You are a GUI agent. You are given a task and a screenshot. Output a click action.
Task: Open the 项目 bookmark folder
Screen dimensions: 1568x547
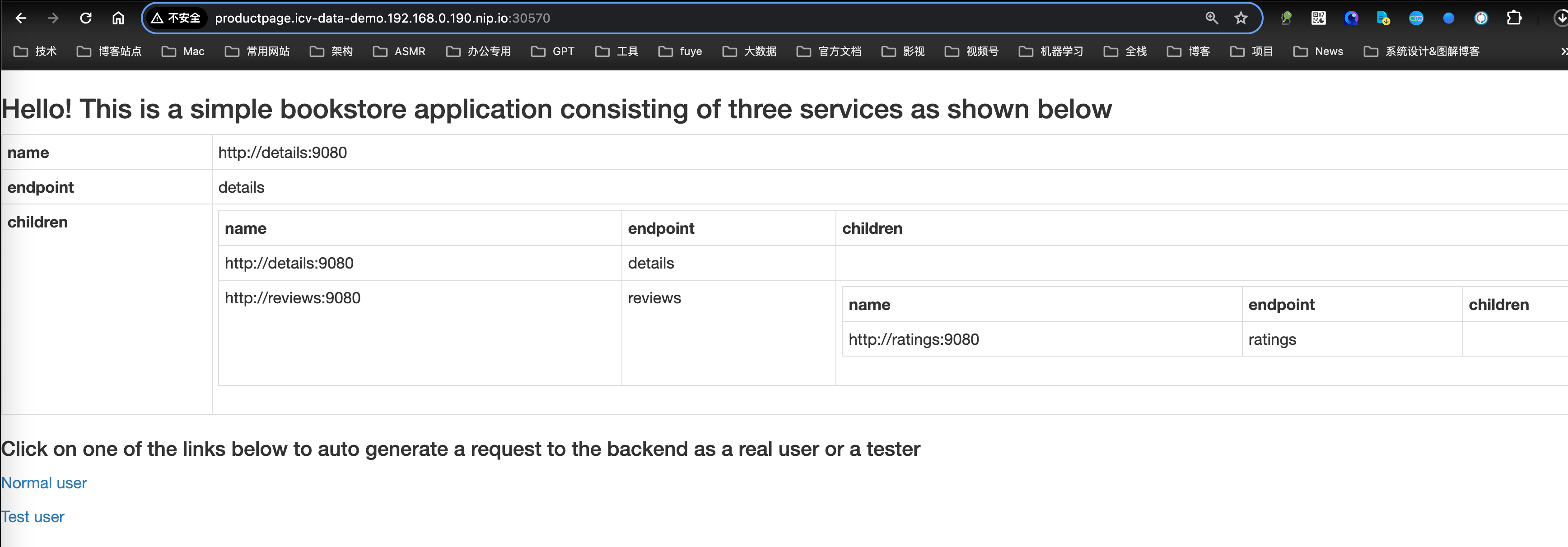[1252, 52]
